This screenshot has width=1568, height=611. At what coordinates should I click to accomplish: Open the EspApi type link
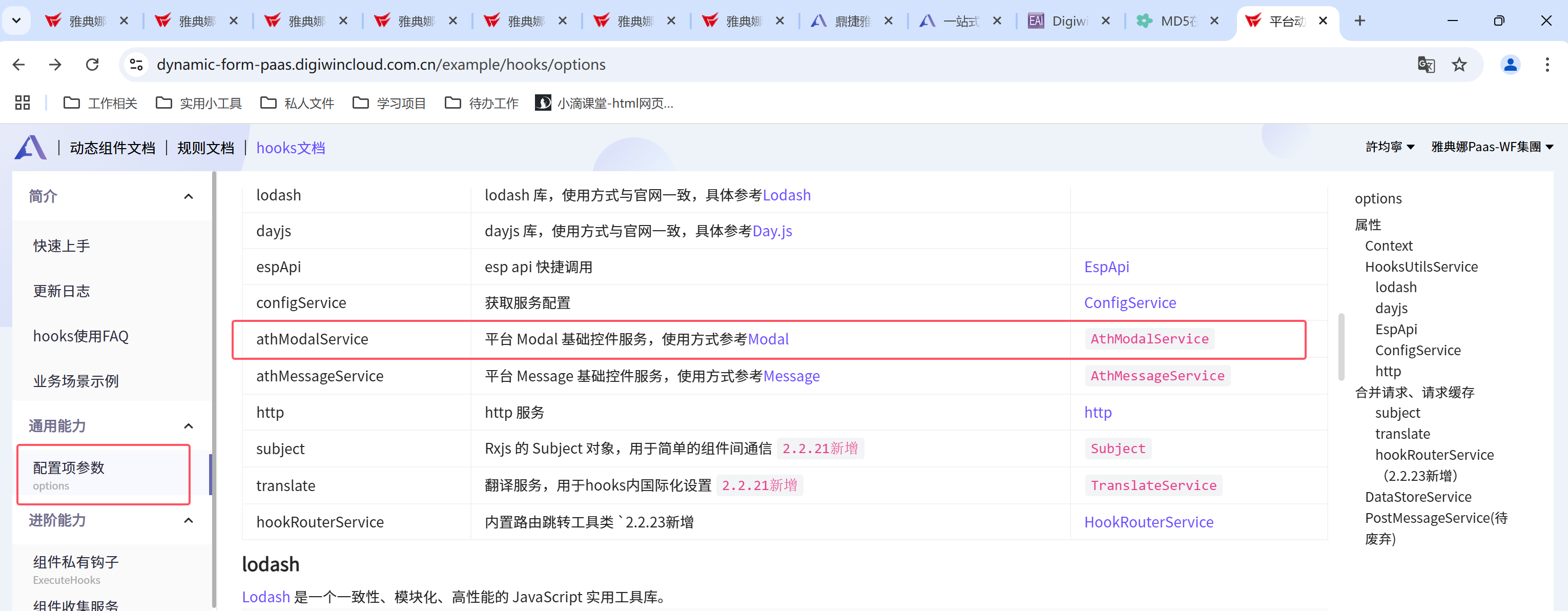(x=1106, y=267)
